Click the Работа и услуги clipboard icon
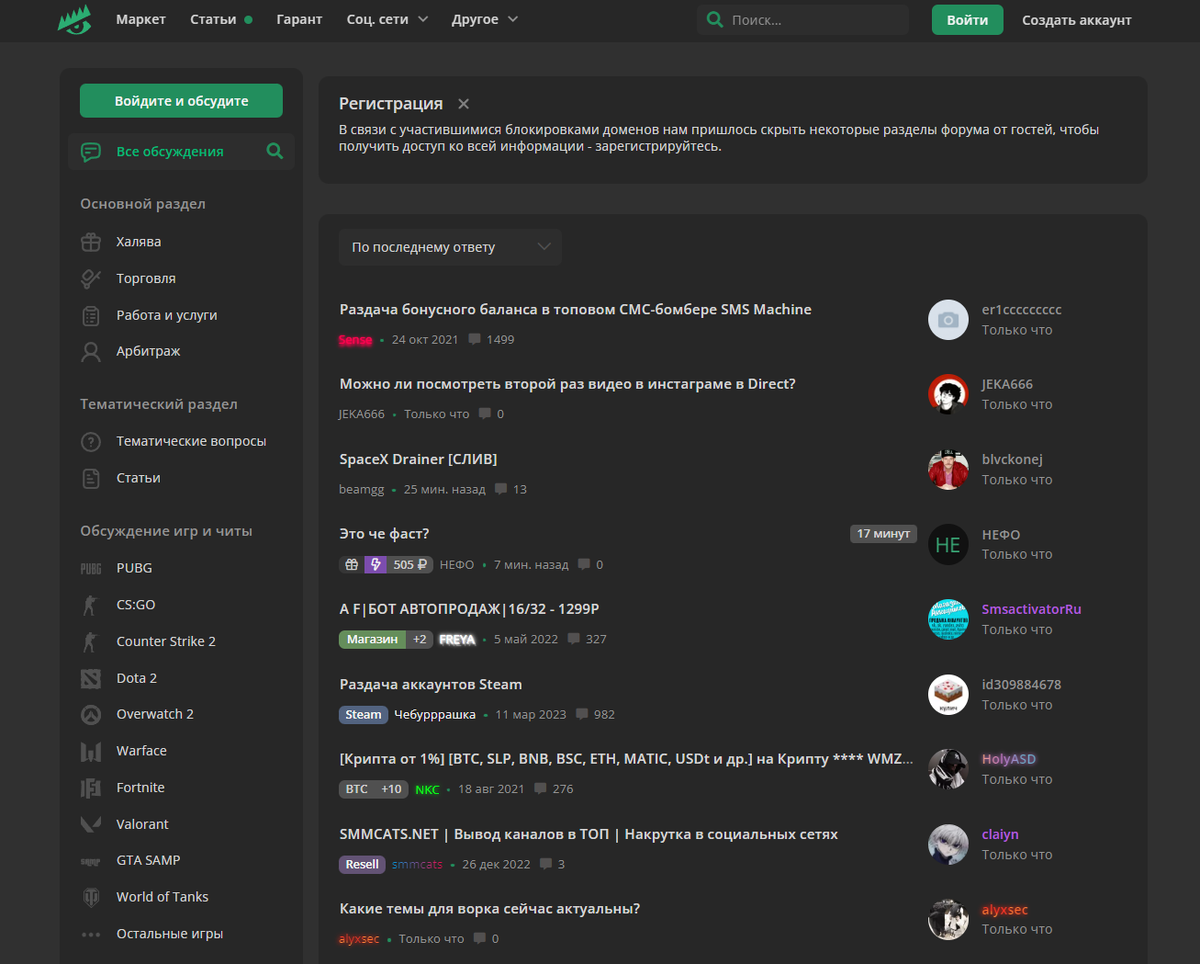Screen dimensions: 1200x964 [91, 315]
